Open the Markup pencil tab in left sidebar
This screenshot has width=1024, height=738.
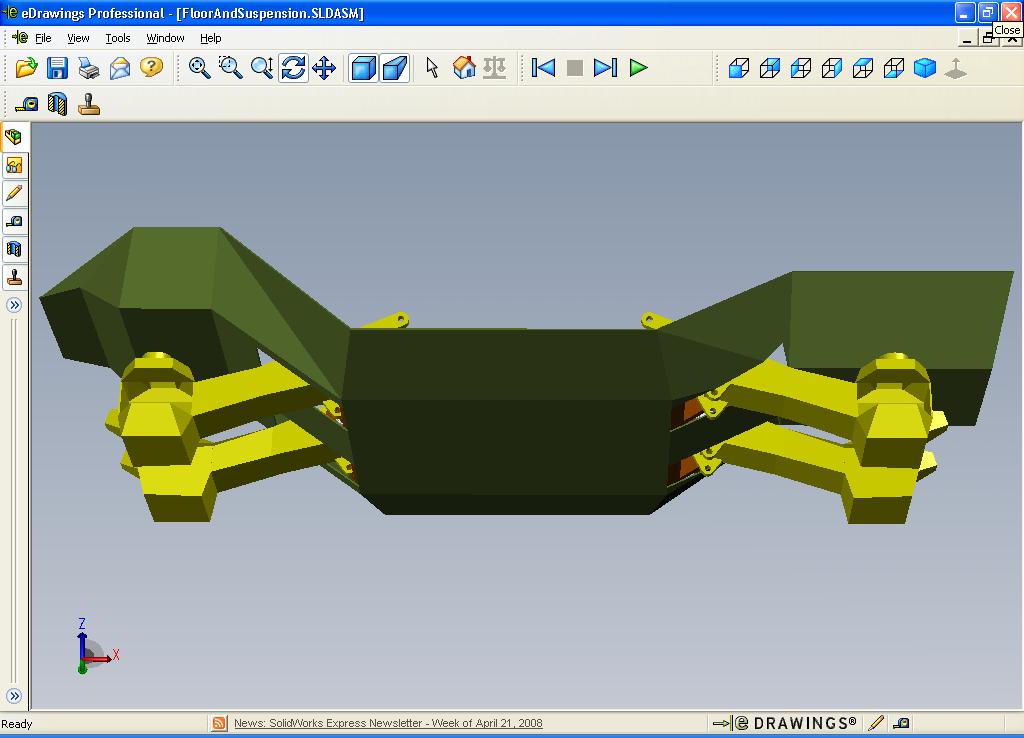point(14,193)
